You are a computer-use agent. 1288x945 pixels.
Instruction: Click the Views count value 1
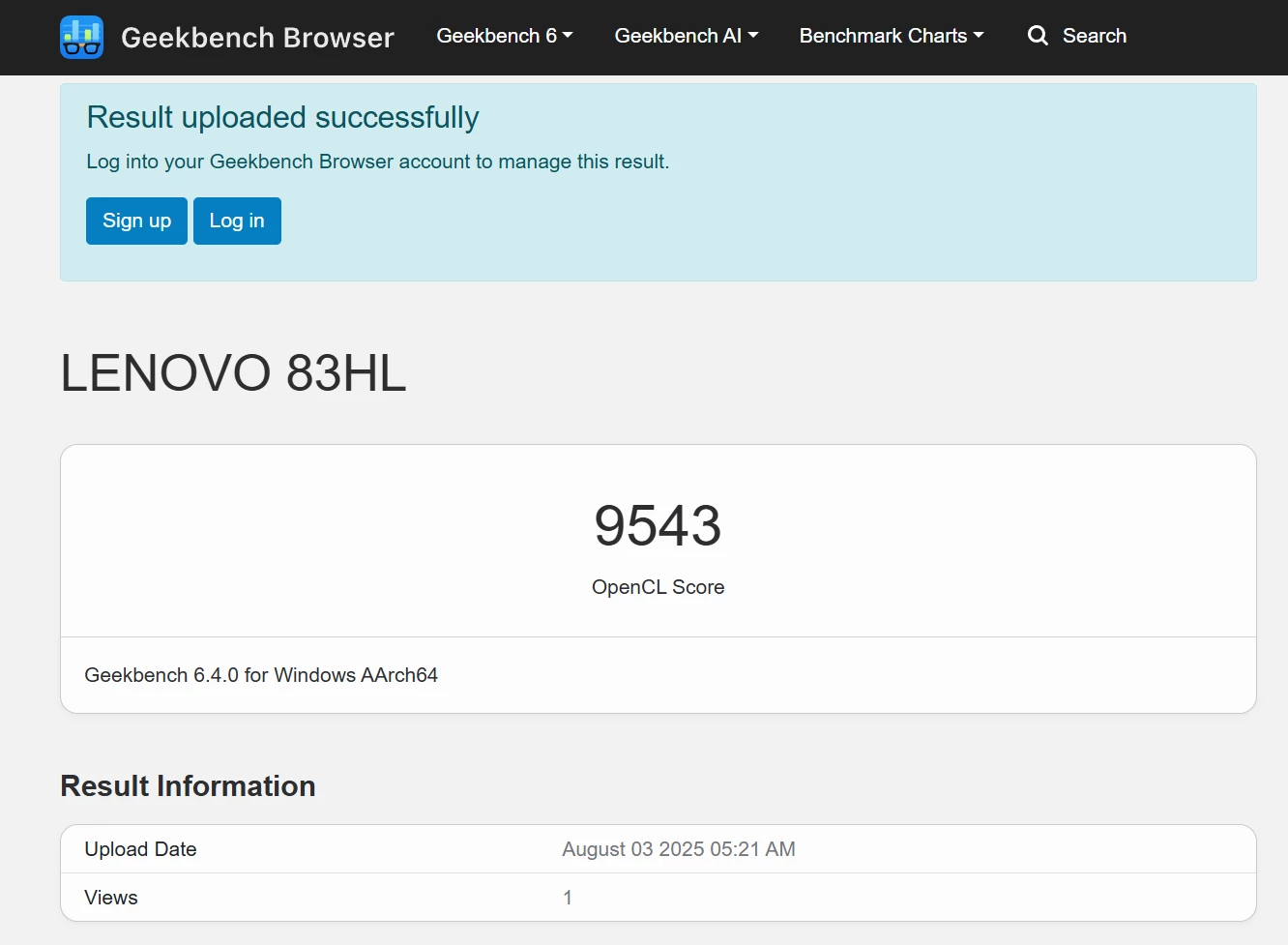coord(568,898)
